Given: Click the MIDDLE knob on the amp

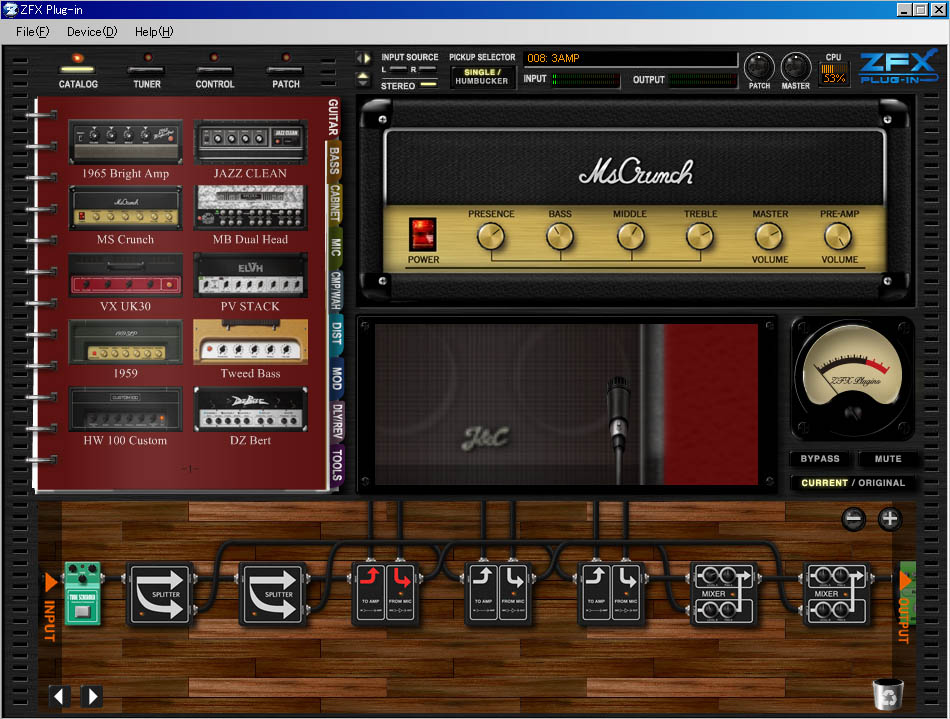Looking at the screenshot, I should (630, 236).
